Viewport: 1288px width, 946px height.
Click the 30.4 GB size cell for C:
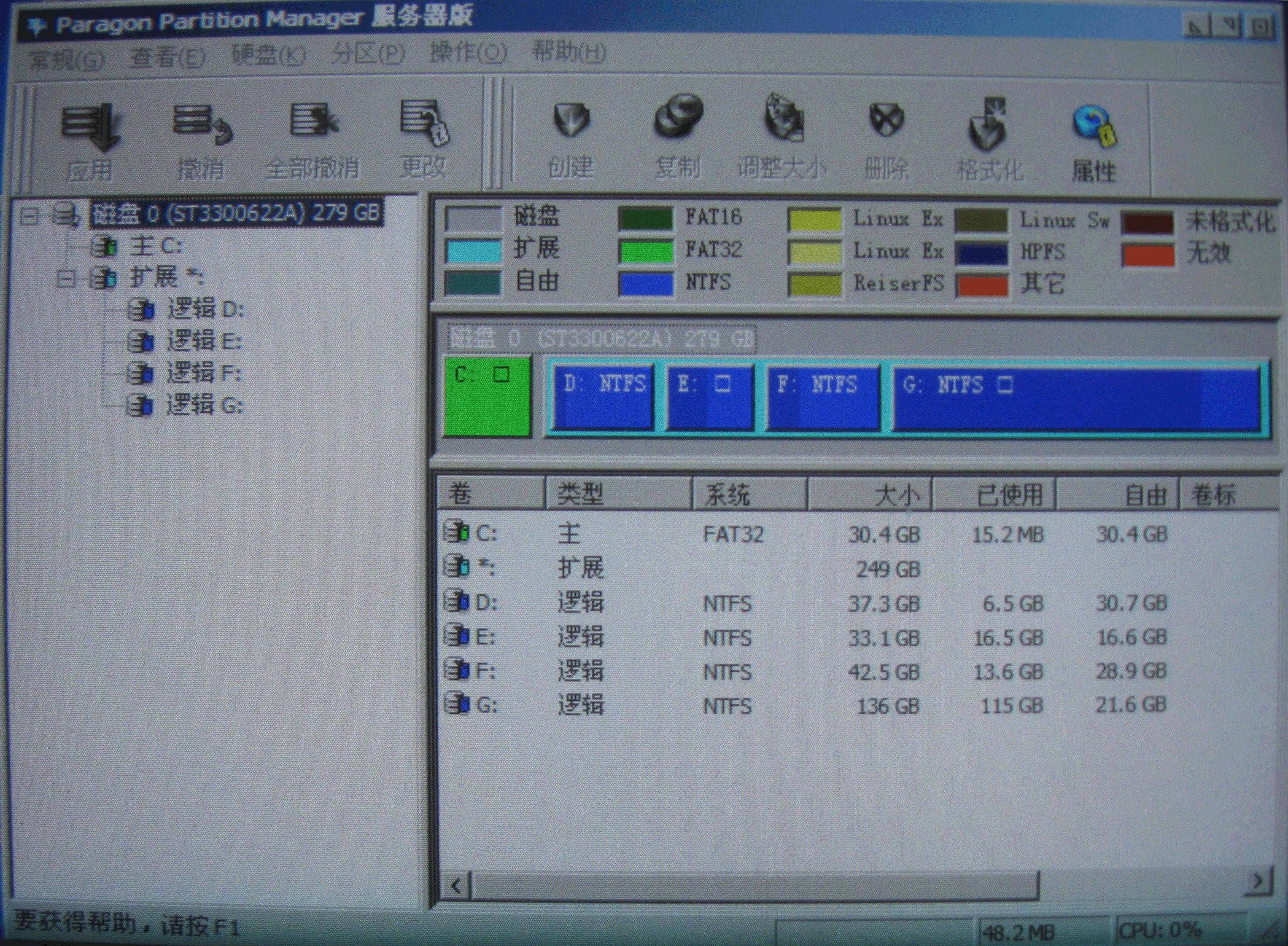[884, 535]
